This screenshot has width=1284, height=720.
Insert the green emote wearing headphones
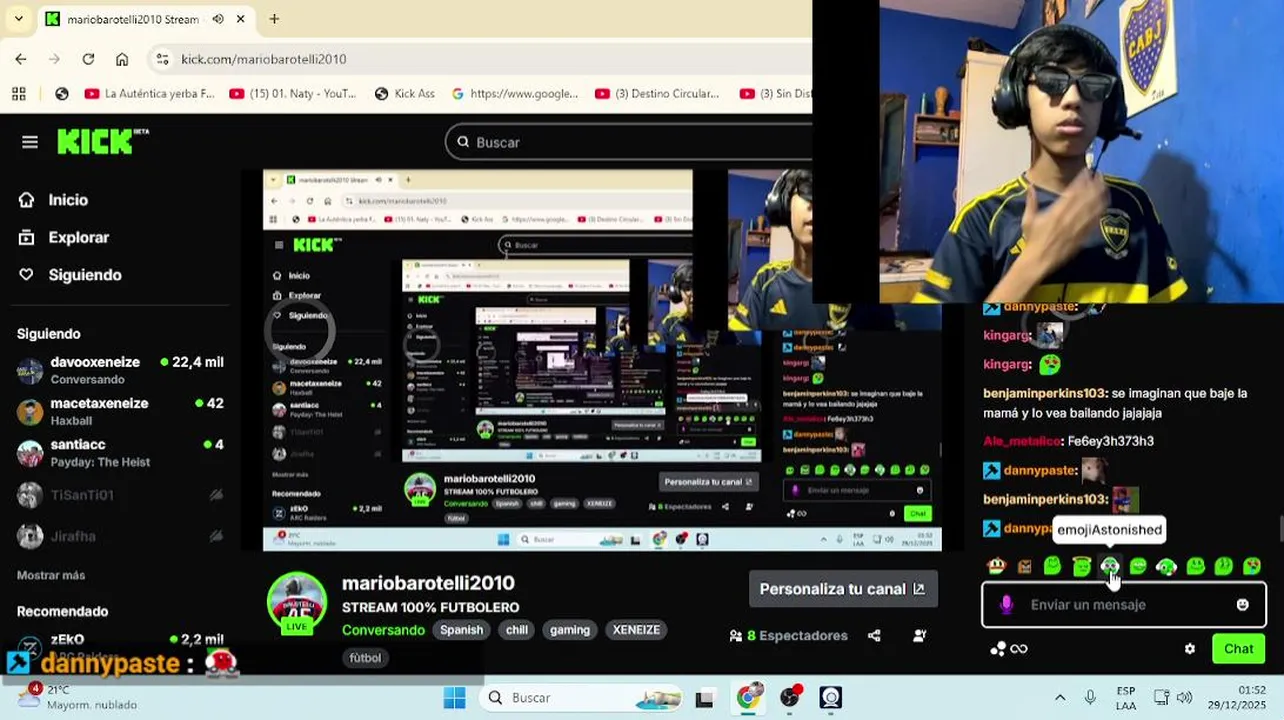(x=1167, y=566)
